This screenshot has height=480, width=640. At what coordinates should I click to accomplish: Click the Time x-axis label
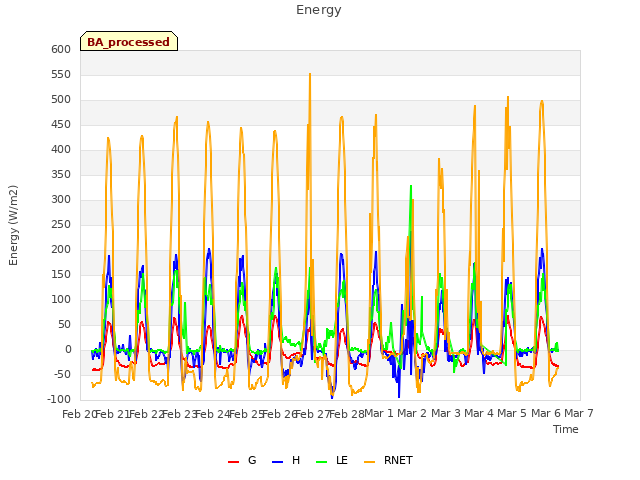(566, 429)
